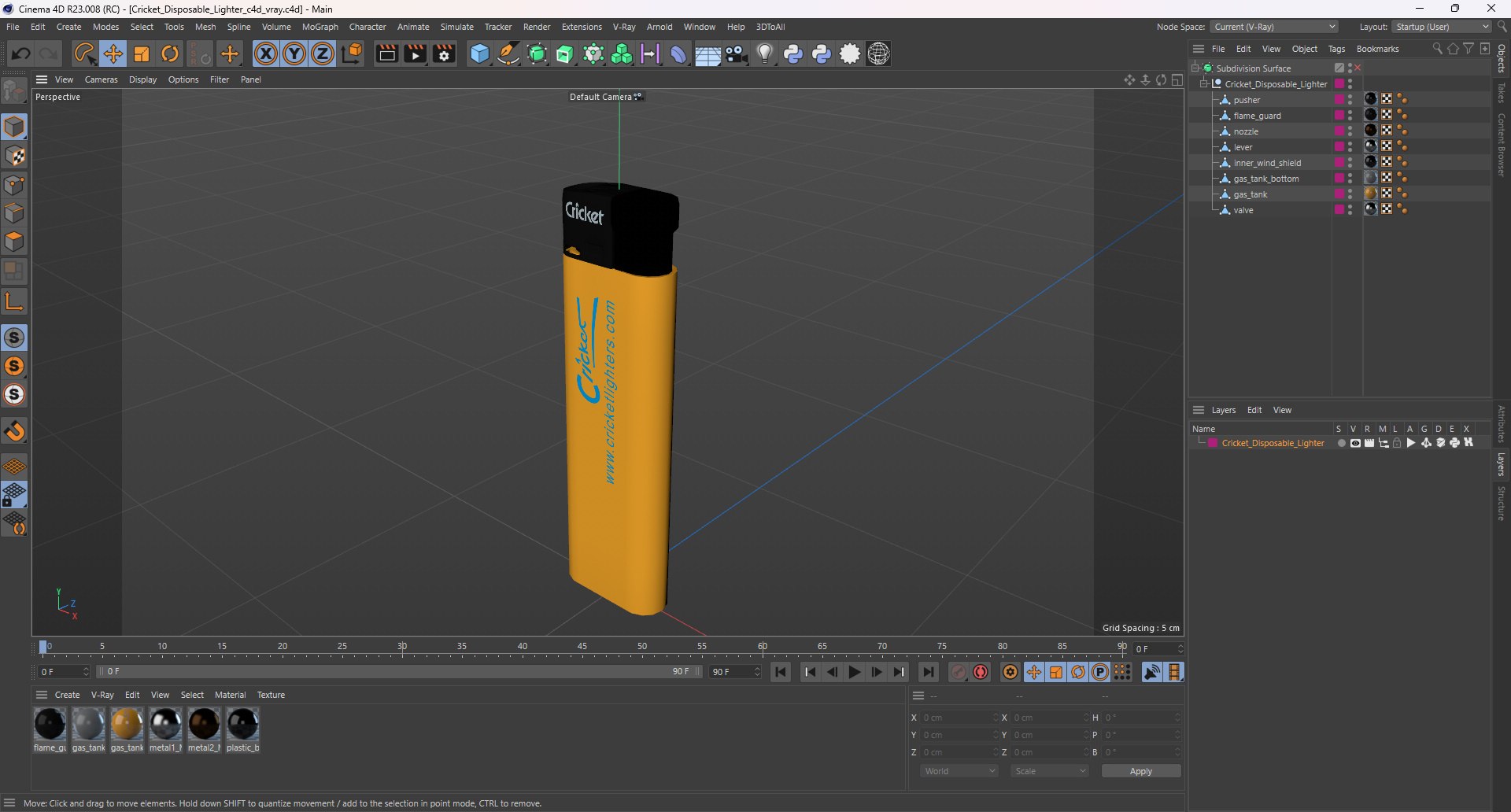
Task: Click the Floor grid object icon
Action: pyautogui.click(x=707, y=54)
